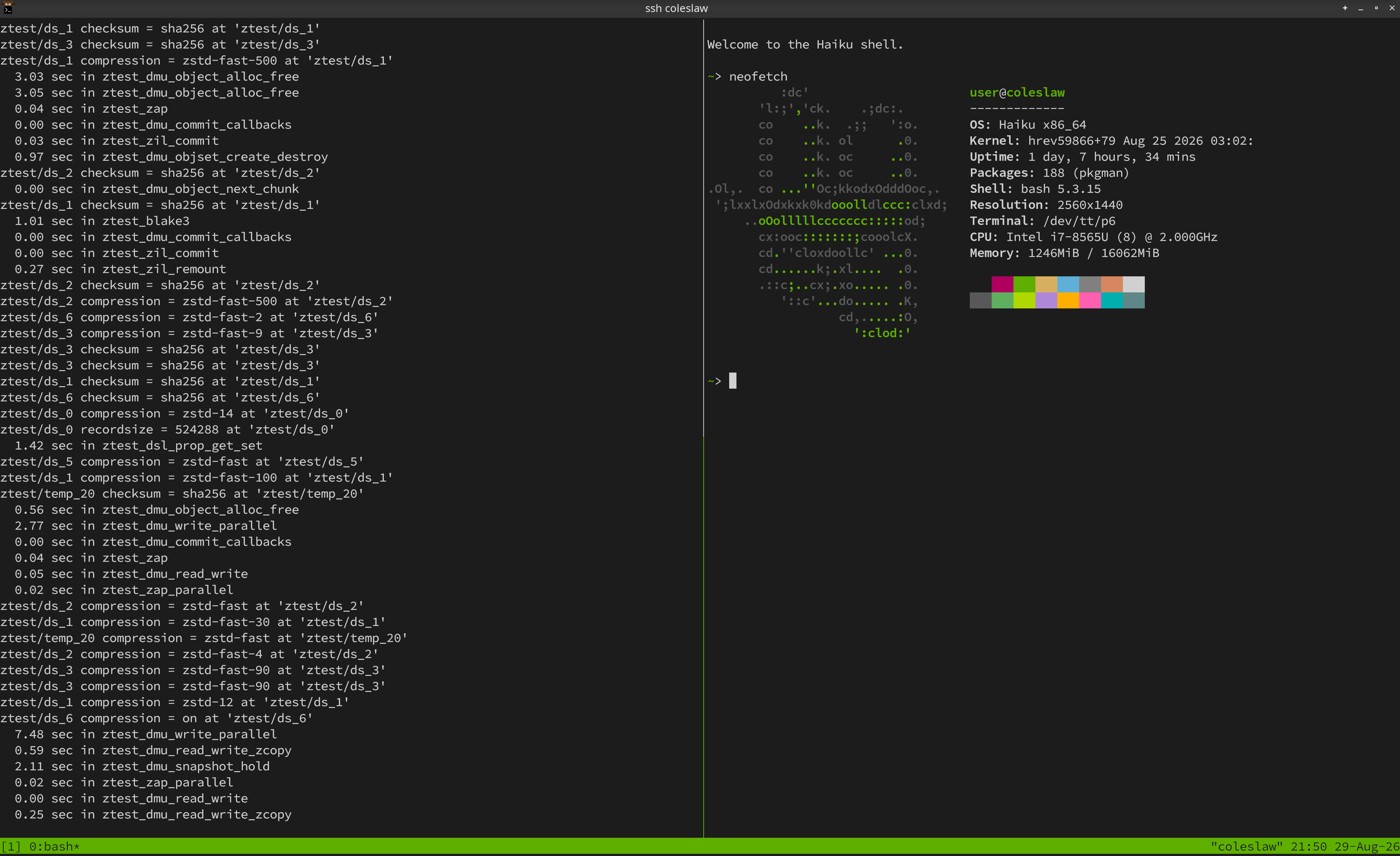Click '0.05 sec in ztest_dmu_read_write' line

(131, 574)
